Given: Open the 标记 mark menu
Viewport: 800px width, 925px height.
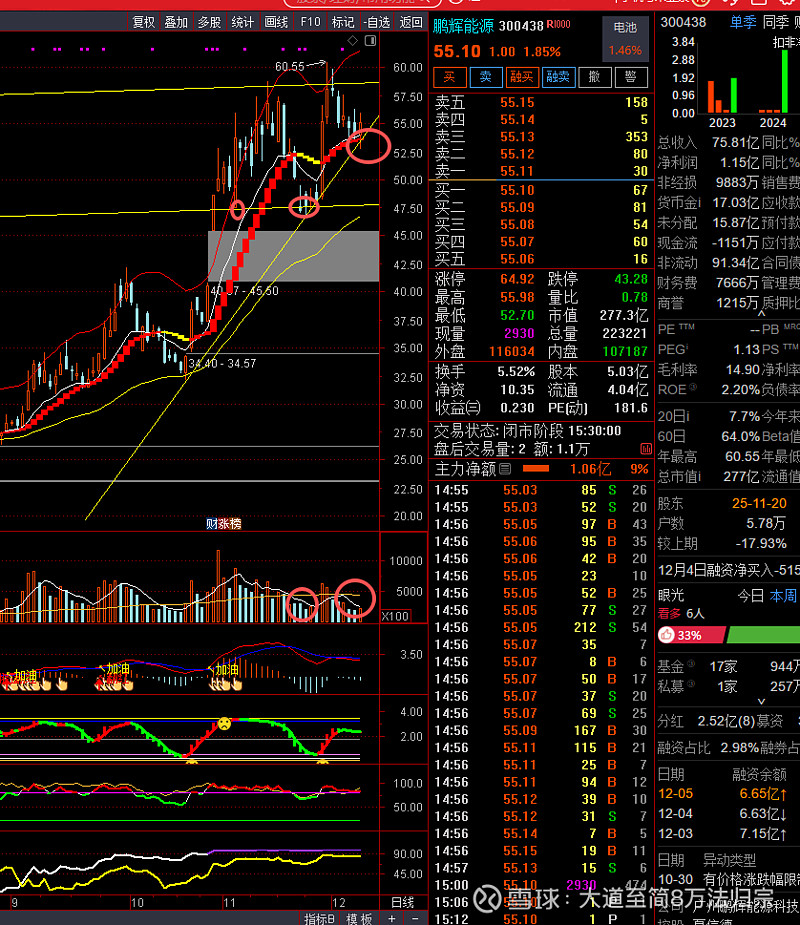Looking at the screenshot, I should [343, 22].
